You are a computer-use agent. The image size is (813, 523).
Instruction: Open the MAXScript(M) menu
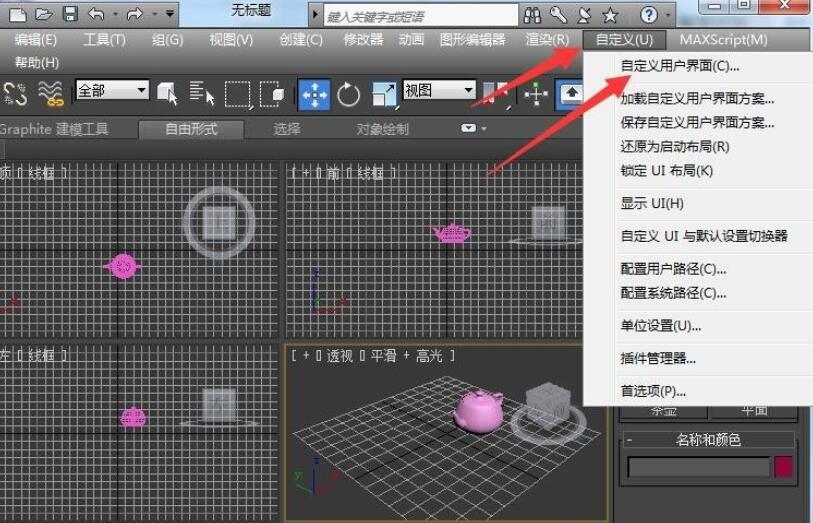(723, 40)
